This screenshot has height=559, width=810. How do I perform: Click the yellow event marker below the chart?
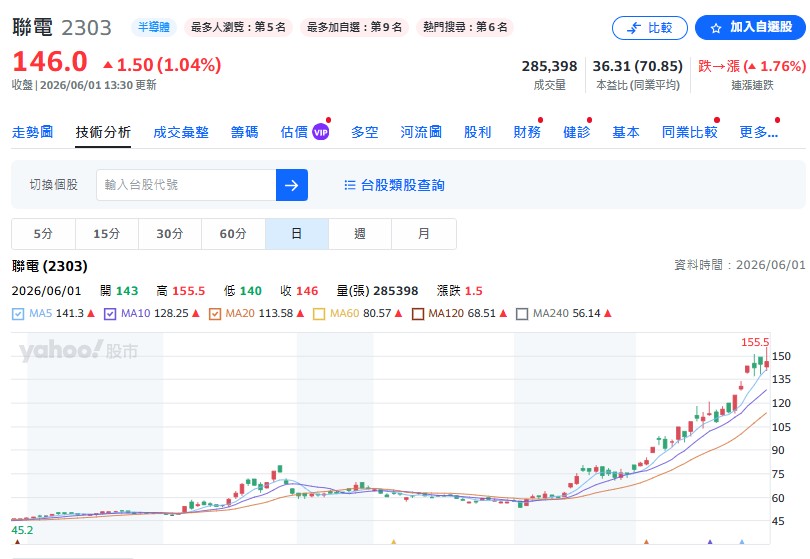[394, 542]
